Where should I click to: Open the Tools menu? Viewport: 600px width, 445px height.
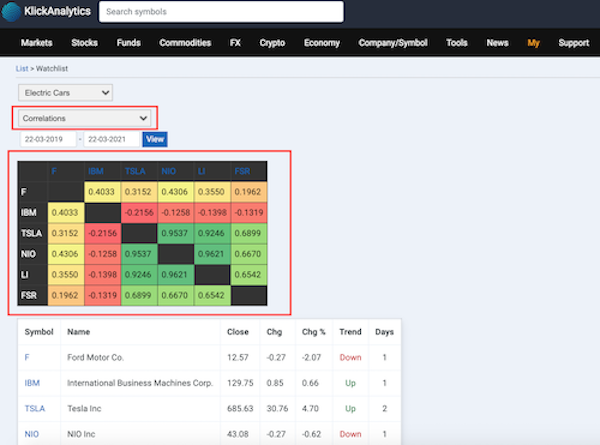click(x=457, y=43)
